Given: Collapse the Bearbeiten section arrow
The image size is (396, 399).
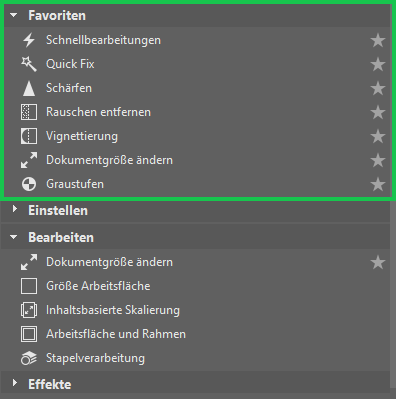Looking at the screenshot, I should [x=14, y=237].
